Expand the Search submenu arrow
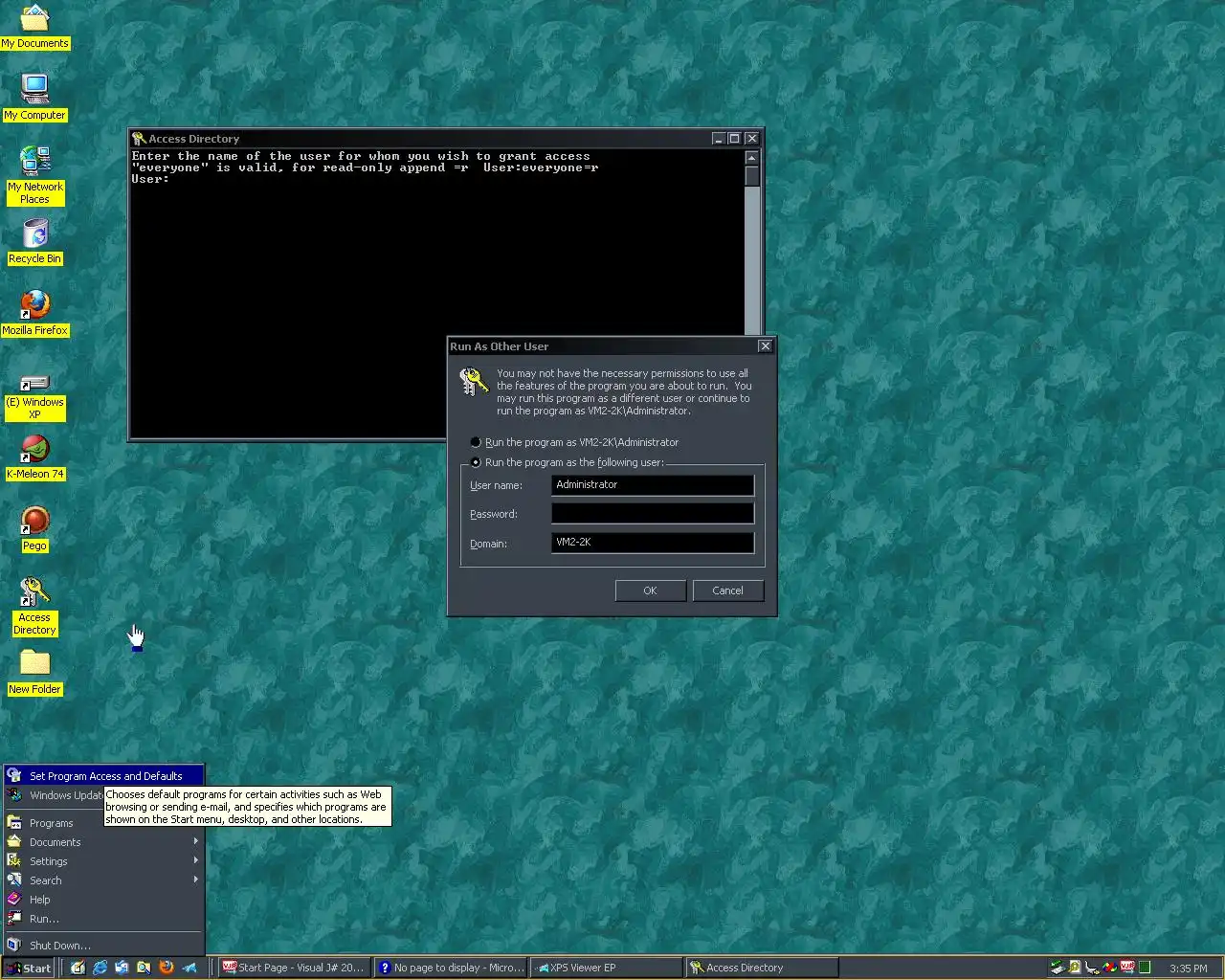This screenshot has height=980, width=1225. click(x=195, y=880)
